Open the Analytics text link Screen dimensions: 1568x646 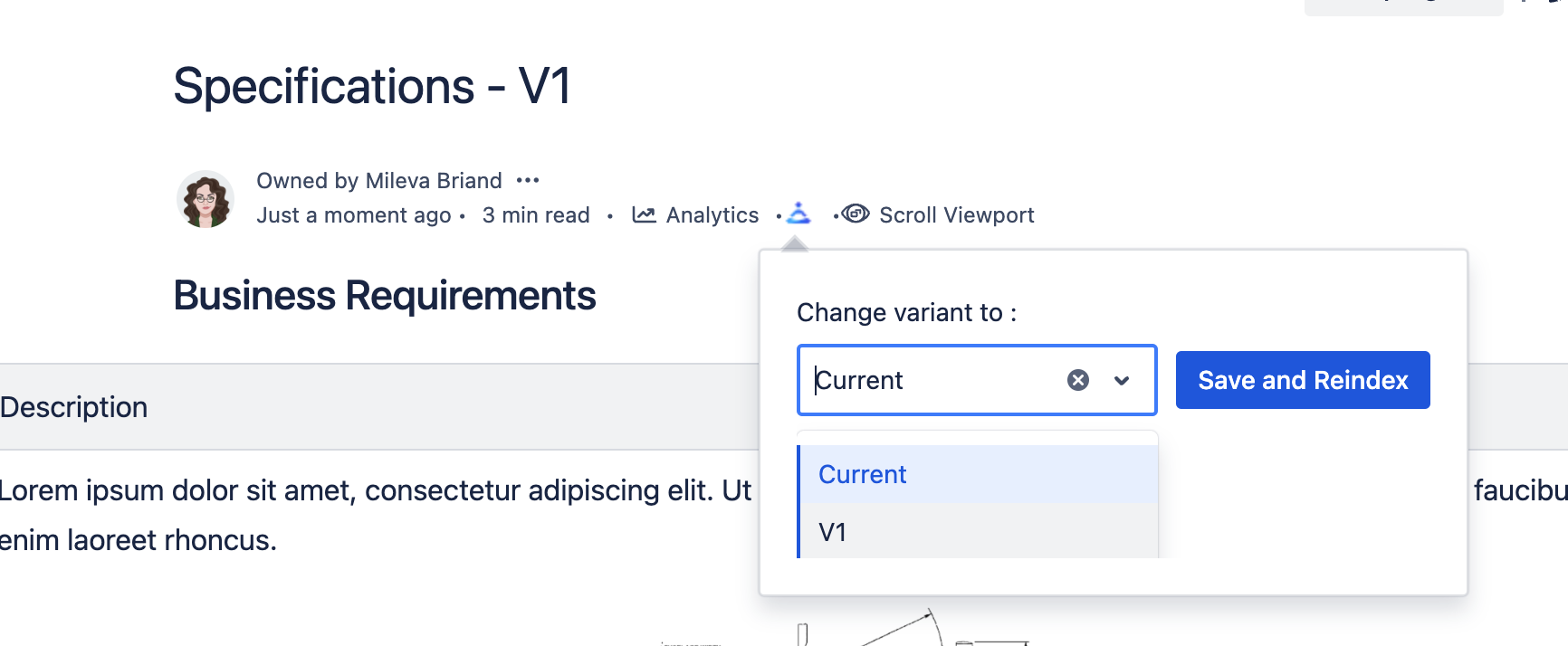point(712,215)
